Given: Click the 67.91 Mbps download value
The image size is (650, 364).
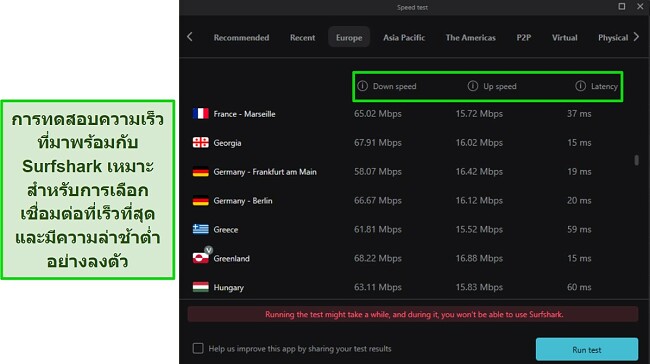Looking at the screenshot, I should click(378, 143).
